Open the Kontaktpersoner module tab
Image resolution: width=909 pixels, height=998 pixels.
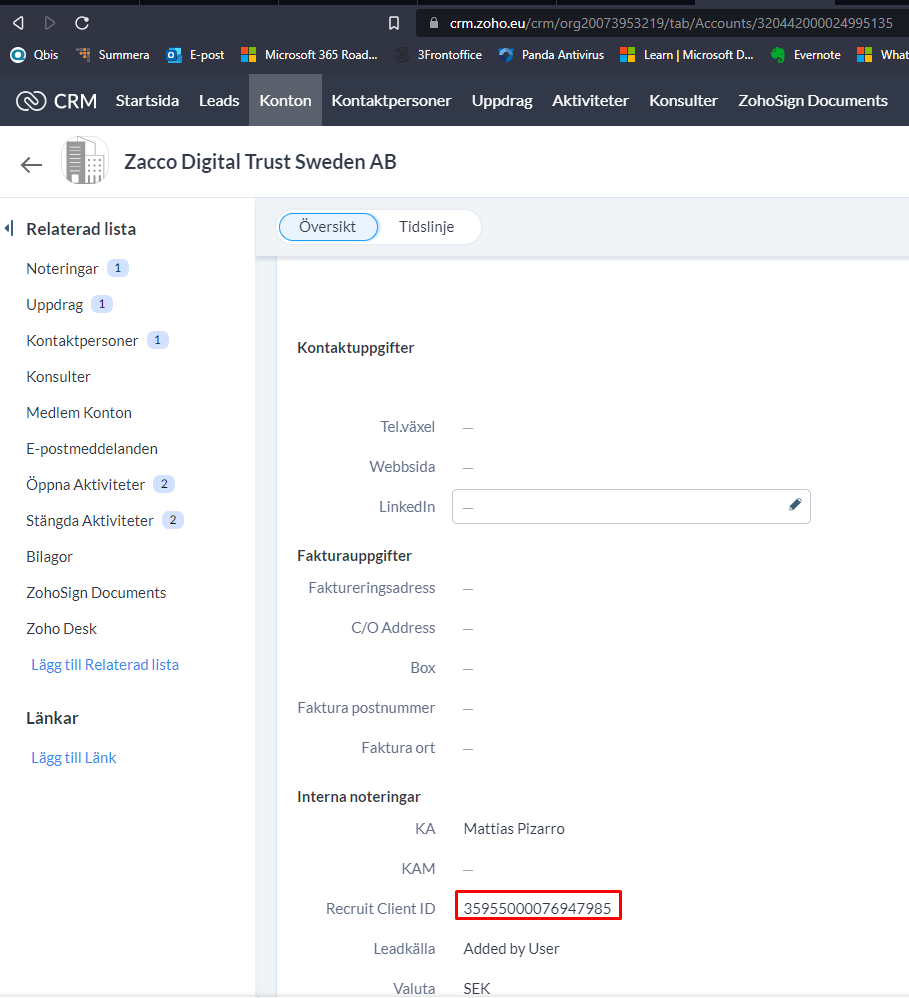[391, 100]
